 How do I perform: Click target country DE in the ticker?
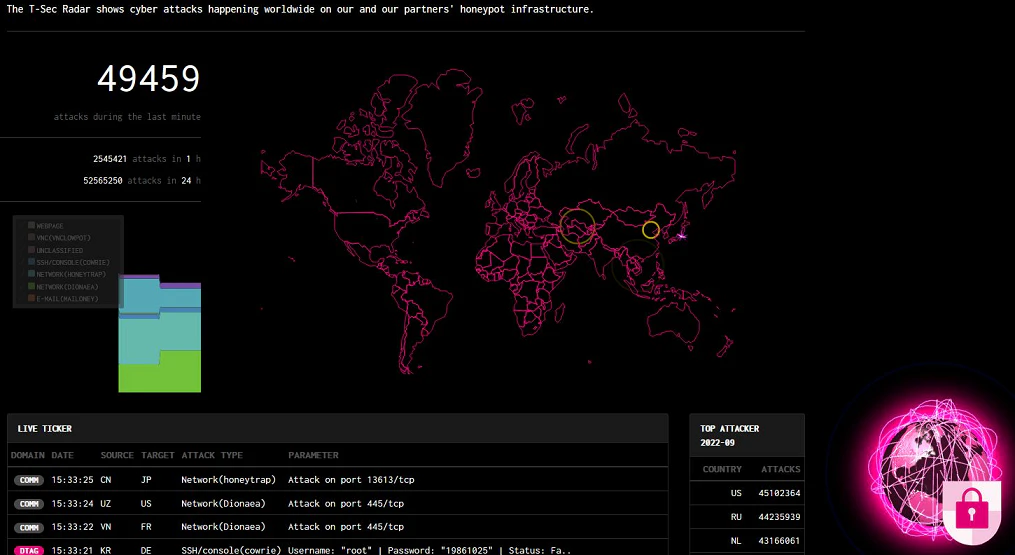click(x=146, y=550)
